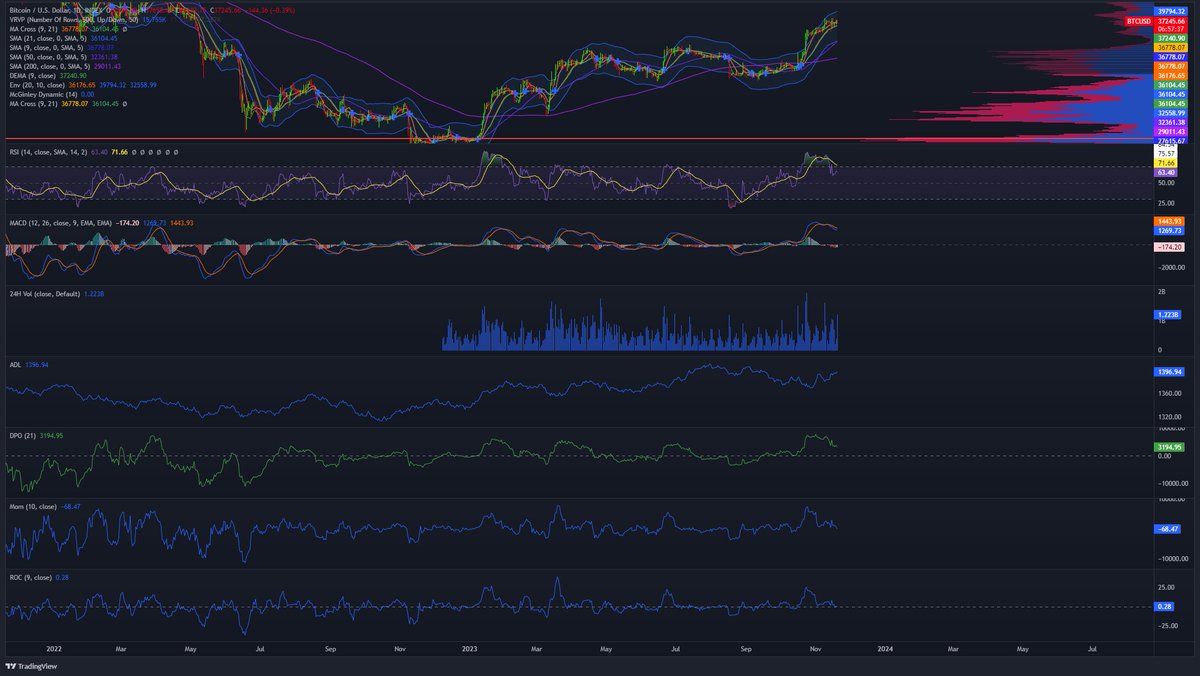Click the yellow 36778.07 price label
Image resolution: width=1200 pixels, height=676 pixels.
click(x=1172, y=47)
